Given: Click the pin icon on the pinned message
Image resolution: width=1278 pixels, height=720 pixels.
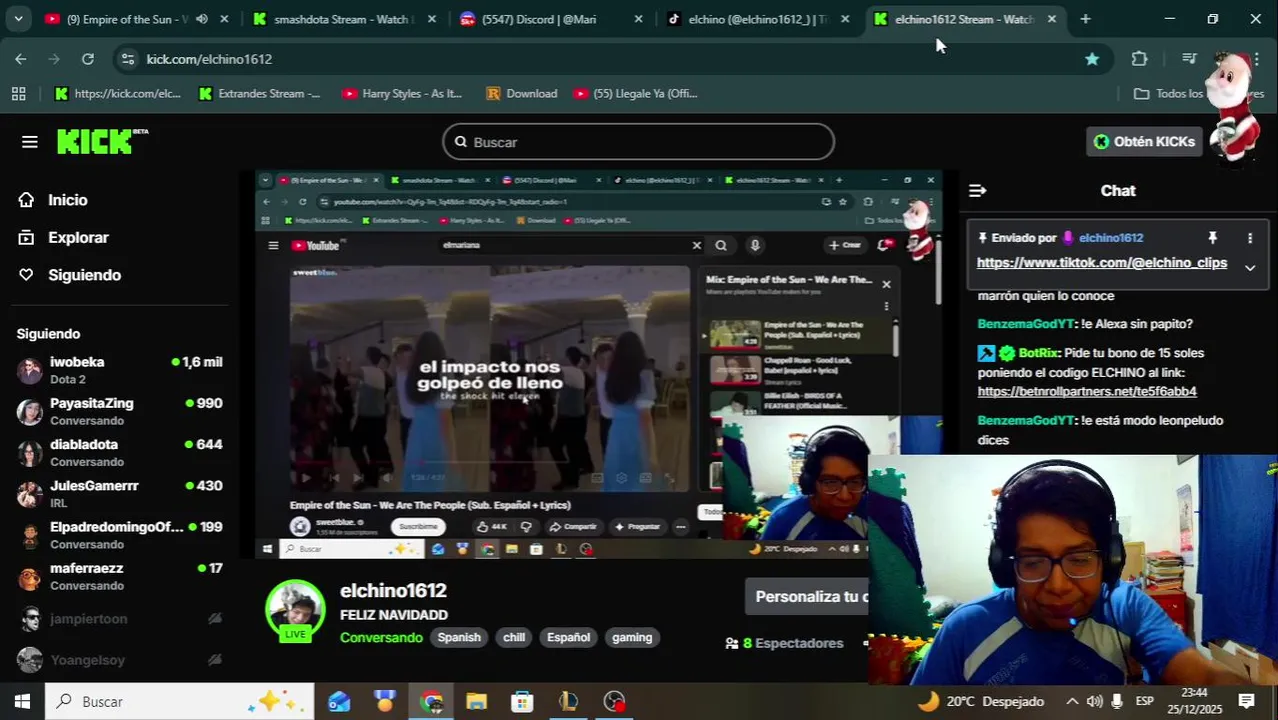Looking at the screenshot, I should [x=1212, y=238].
